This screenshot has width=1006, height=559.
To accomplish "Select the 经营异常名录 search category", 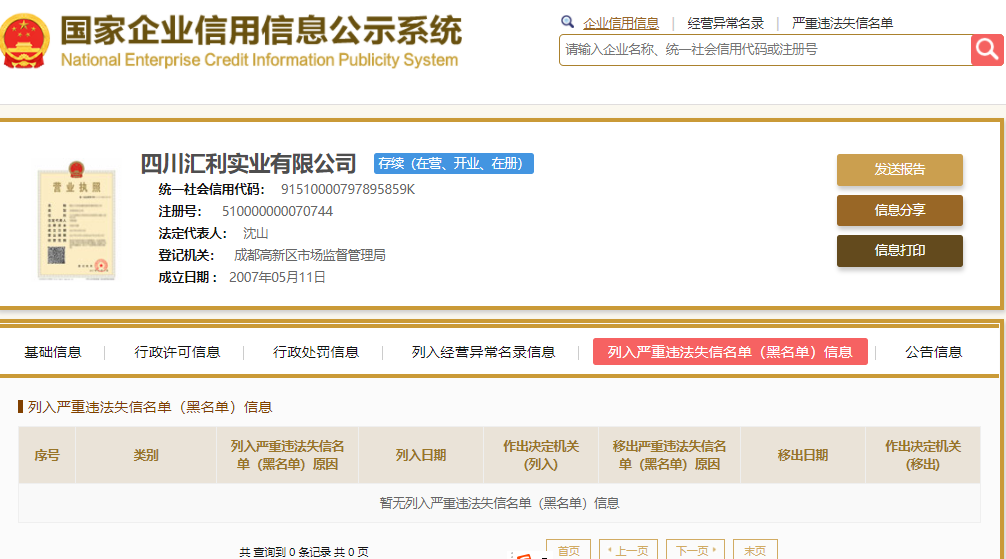I will (x=725, y=24).
